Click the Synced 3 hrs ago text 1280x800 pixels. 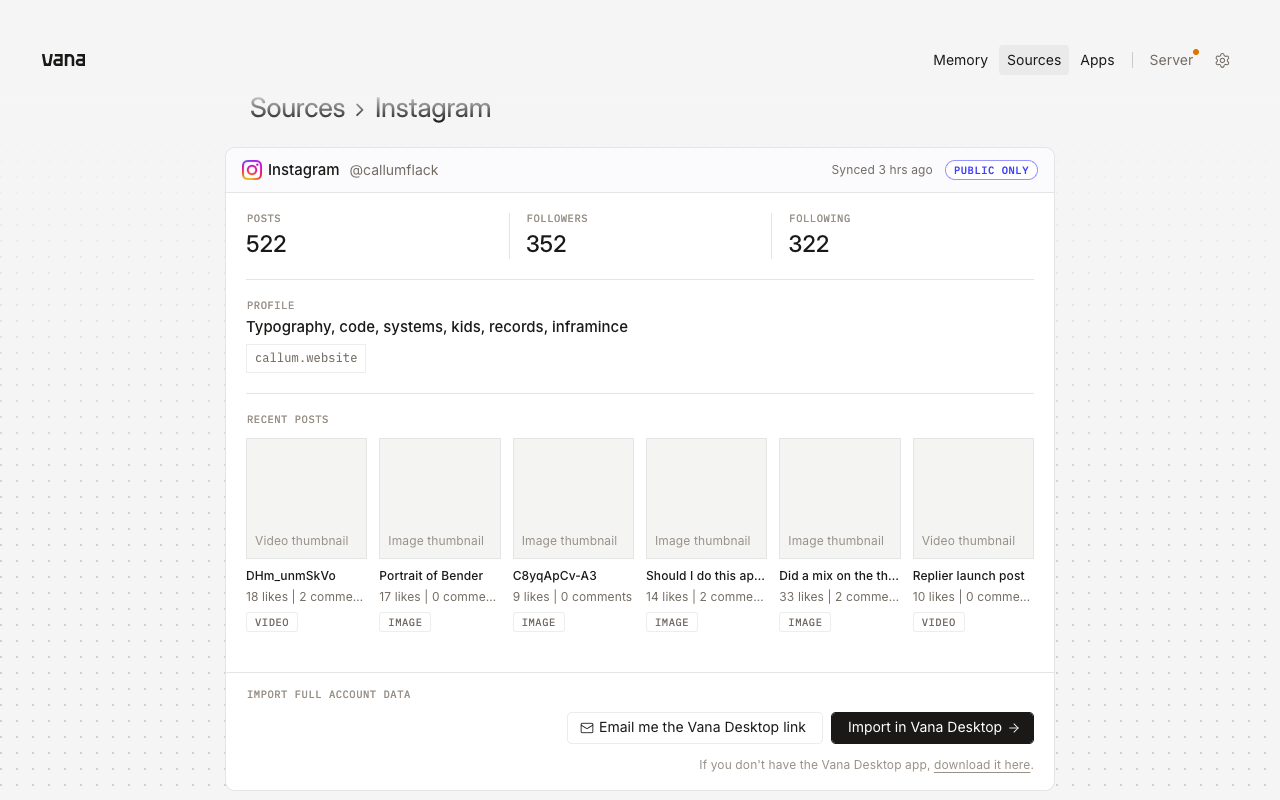pos(882,170)
